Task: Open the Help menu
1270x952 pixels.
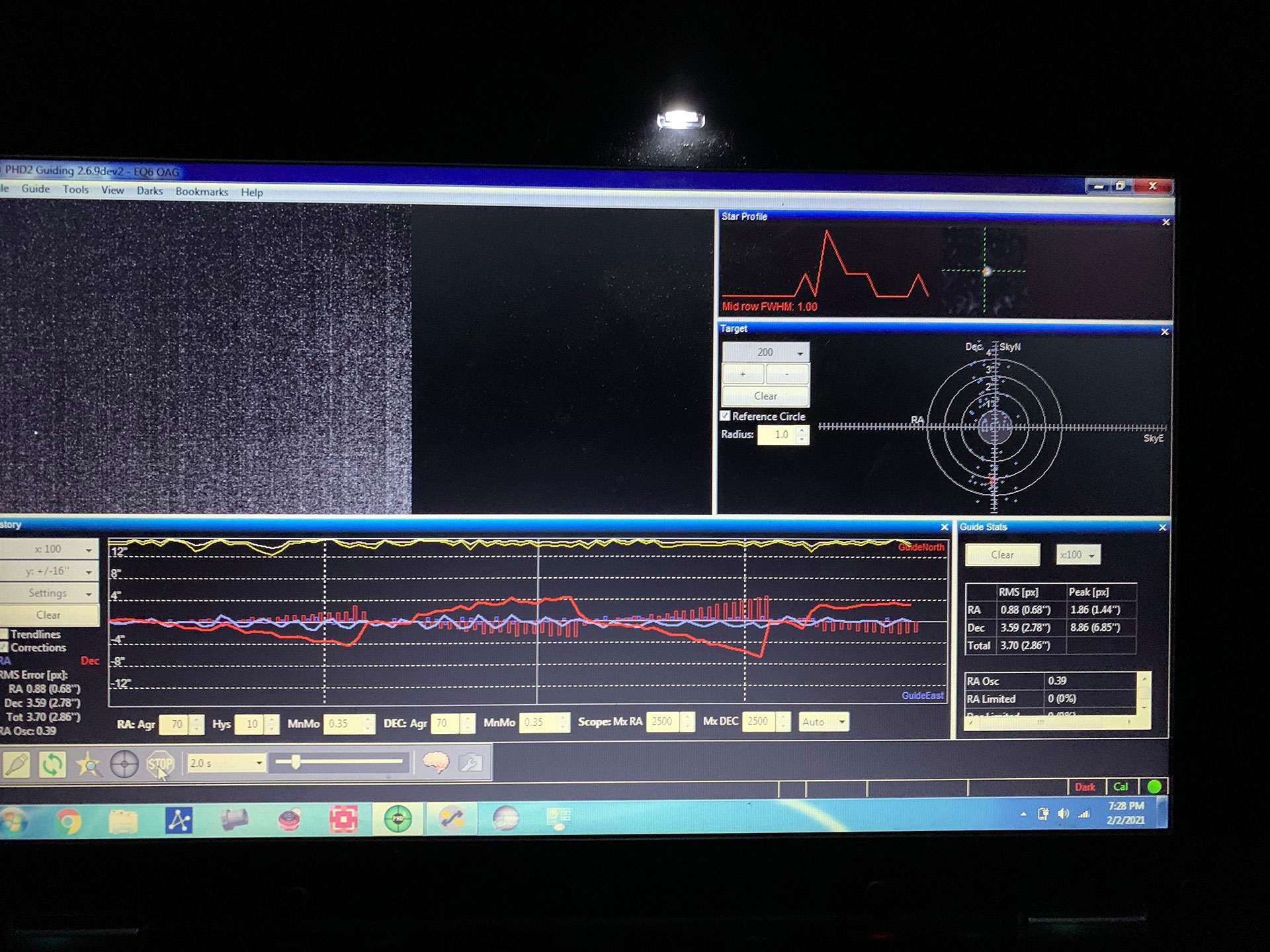Action: click(251, 192)
